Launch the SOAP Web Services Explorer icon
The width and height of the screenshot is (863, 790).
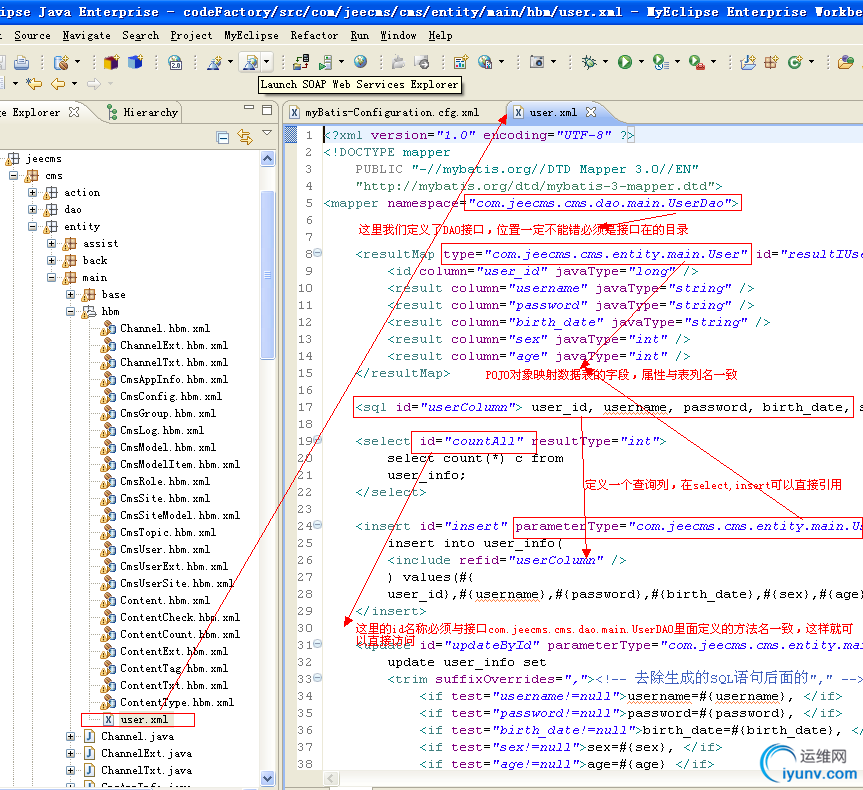click(x=249, y=62)
